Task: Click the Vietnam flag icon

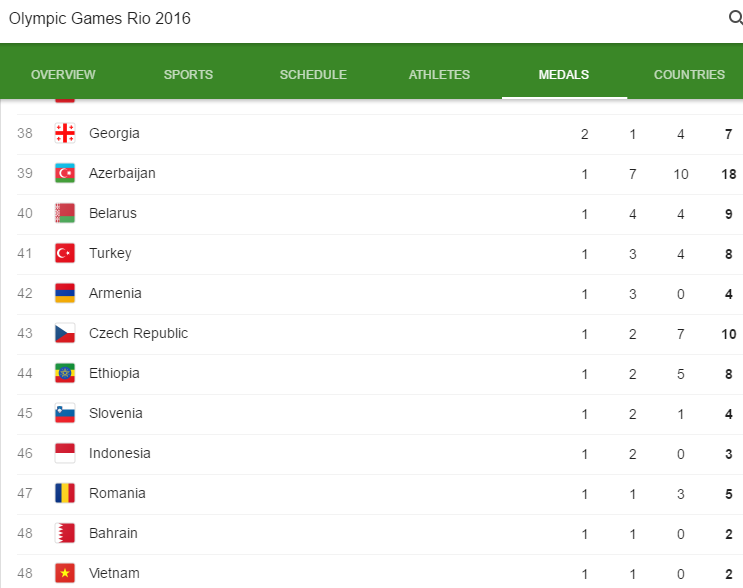Action: click(65, 573)
